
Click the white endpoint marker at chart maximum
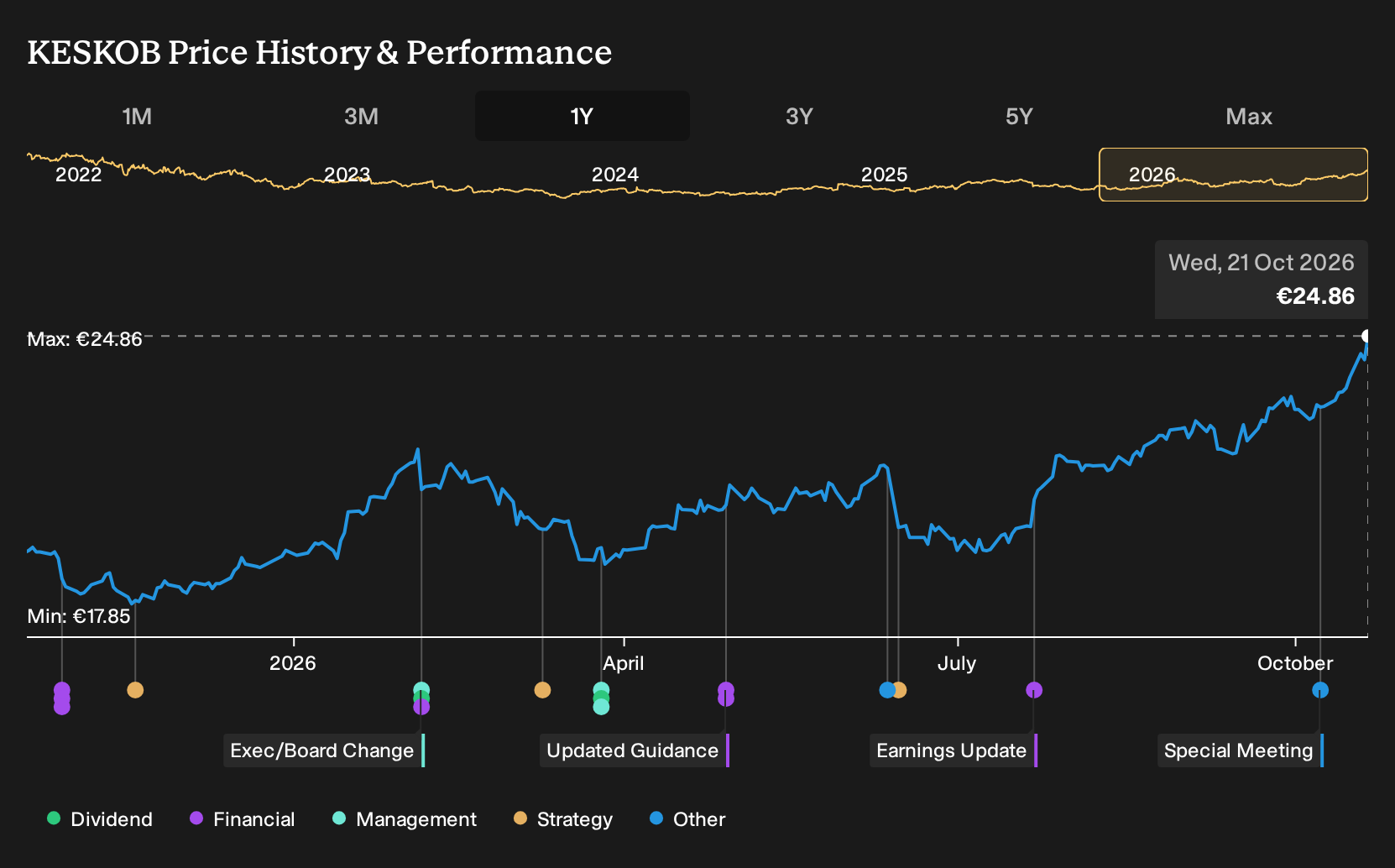[x=1366, y=337]
